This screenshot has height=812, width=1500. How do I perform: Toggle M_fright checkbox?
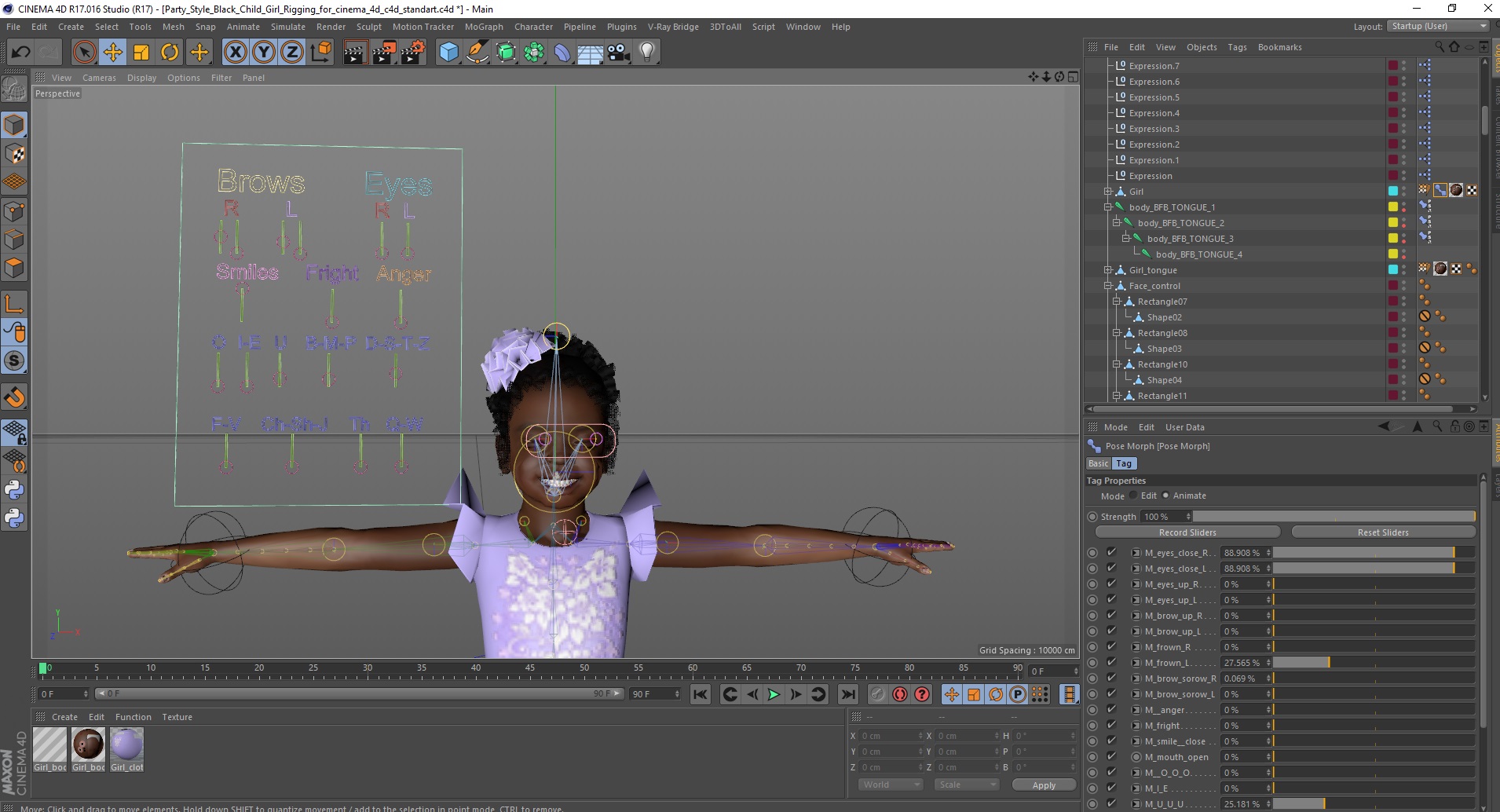pyautogui.click(x=1111, y=725)
